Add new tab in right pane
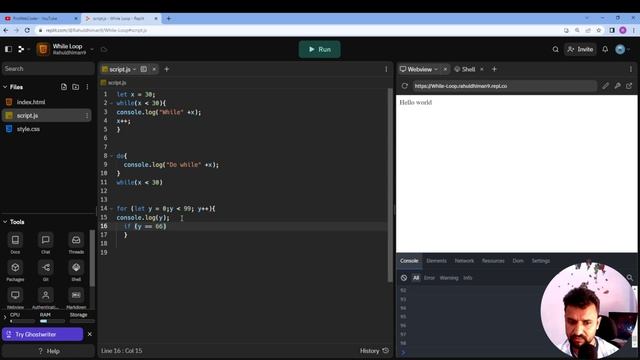The width and height of the screenshot is (640, 360). [x=494, y=69]
